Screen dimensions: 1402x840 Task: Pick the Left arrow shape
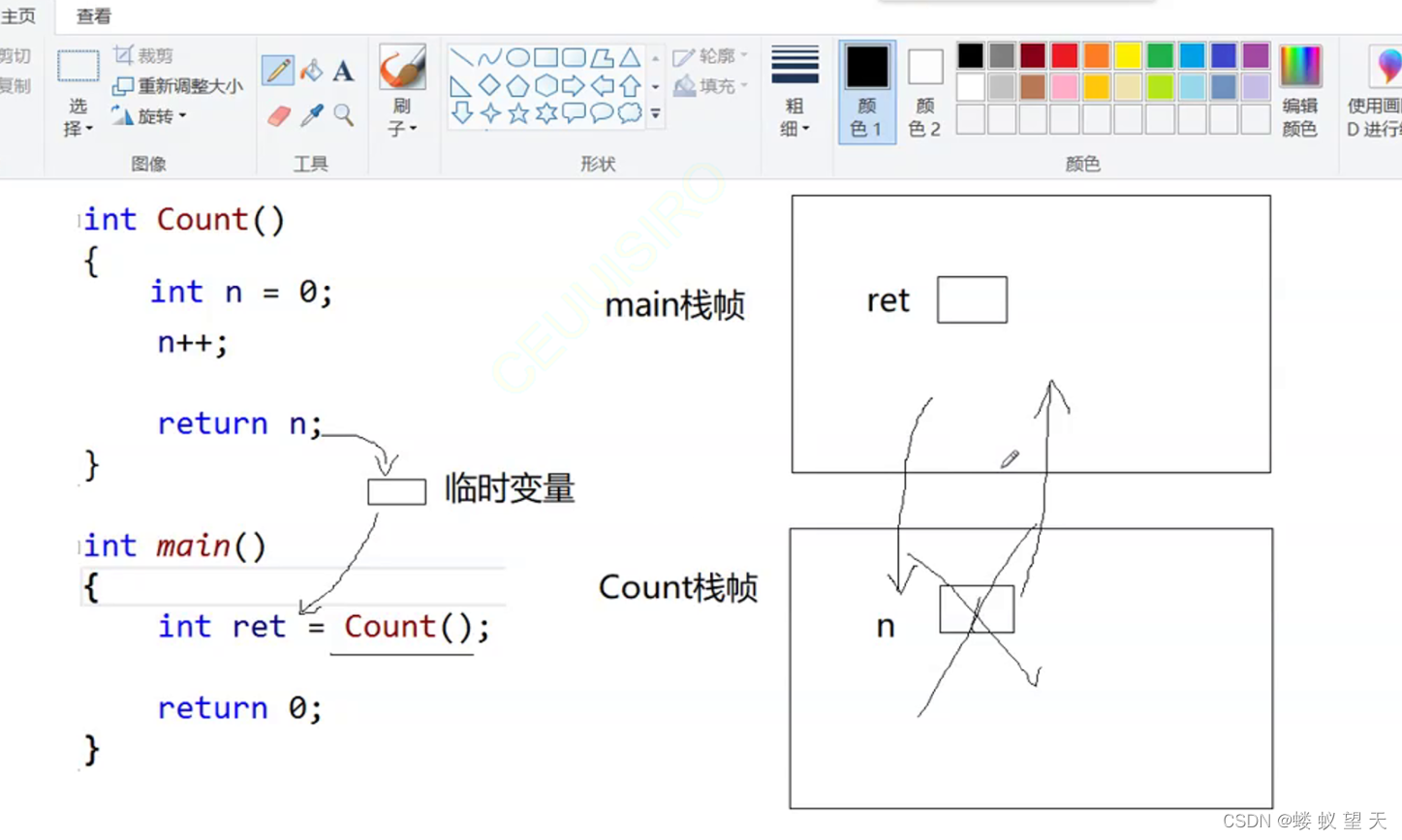(602, 85)
